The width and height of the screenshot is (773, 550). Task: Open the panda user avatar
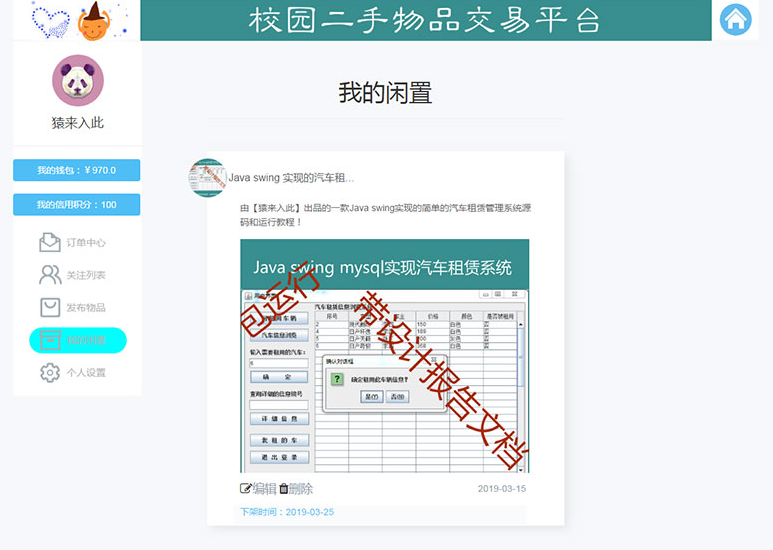click(78, 80)
